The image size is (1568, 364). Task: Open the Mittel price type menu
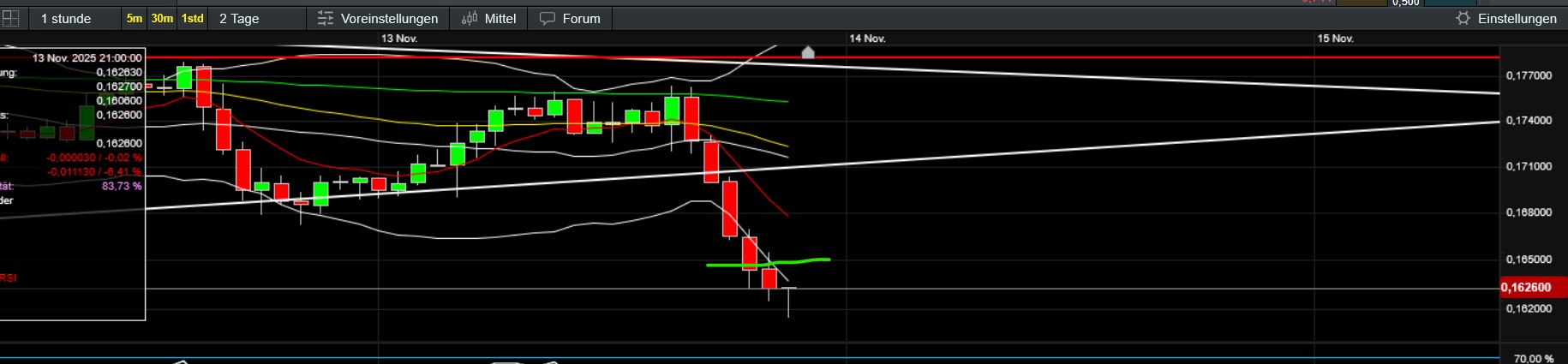[489, 18]
